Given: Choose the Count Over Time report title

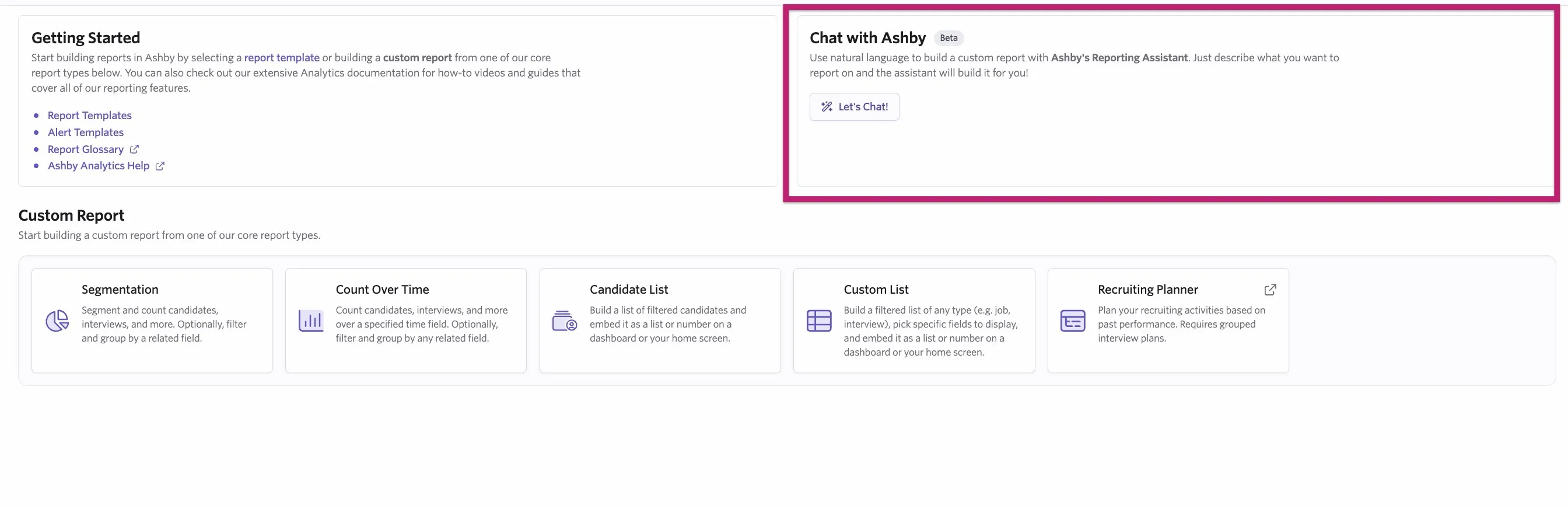Looking at the screenshot, I should pos(382,290).
